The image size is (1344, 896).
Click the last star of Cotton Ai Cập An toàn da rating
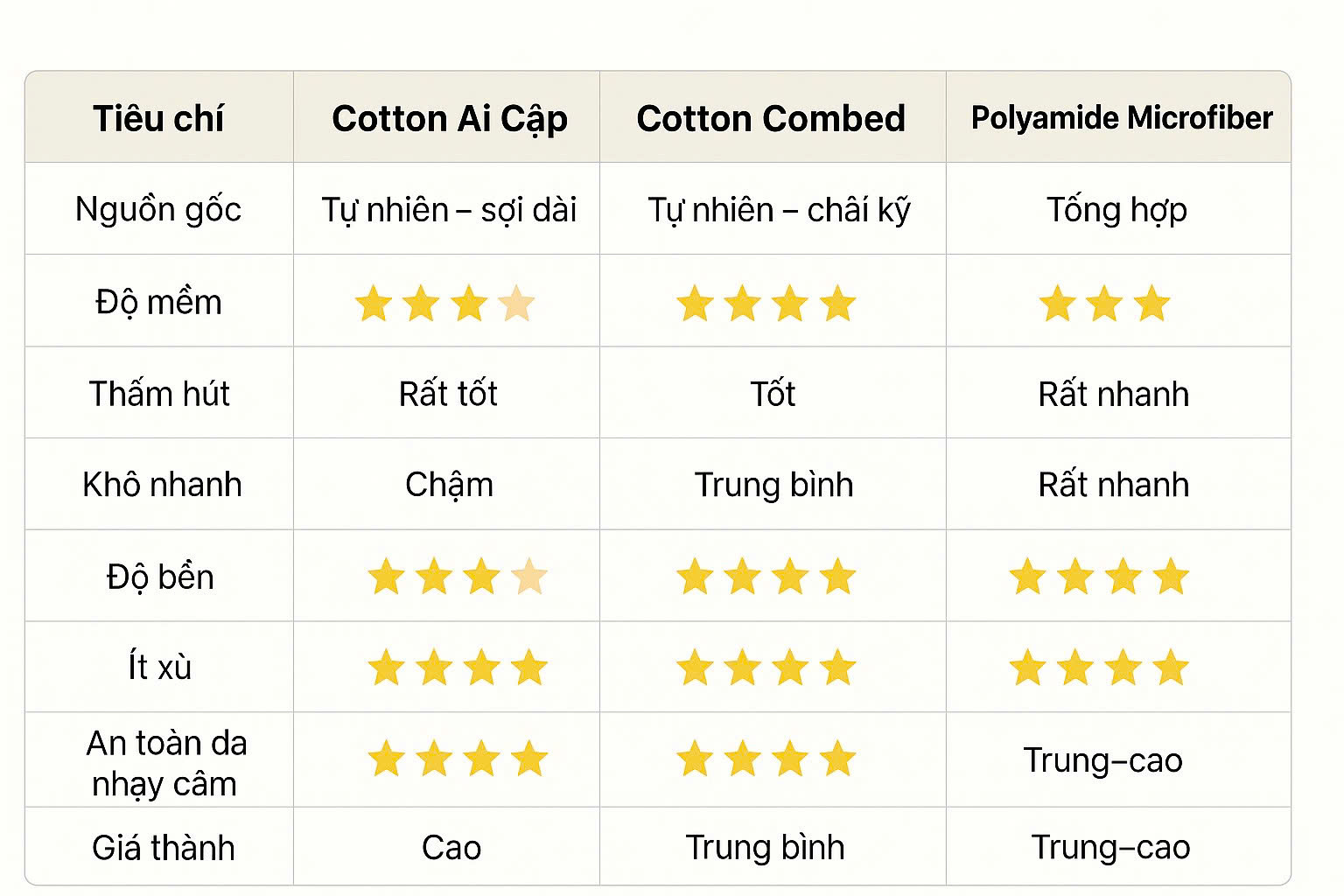tap(528, 759)
